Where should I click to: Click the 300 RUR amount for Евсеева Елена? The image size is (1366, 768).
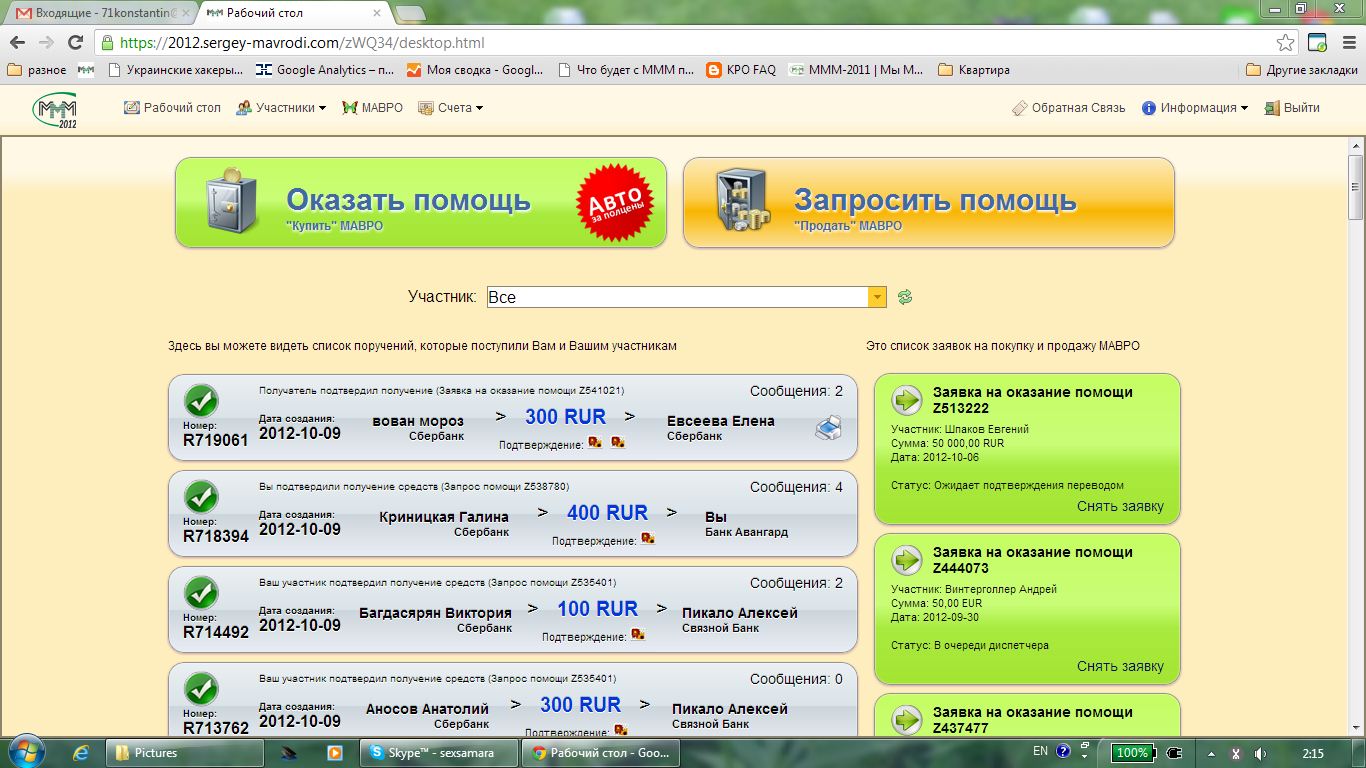coord(566,417)
